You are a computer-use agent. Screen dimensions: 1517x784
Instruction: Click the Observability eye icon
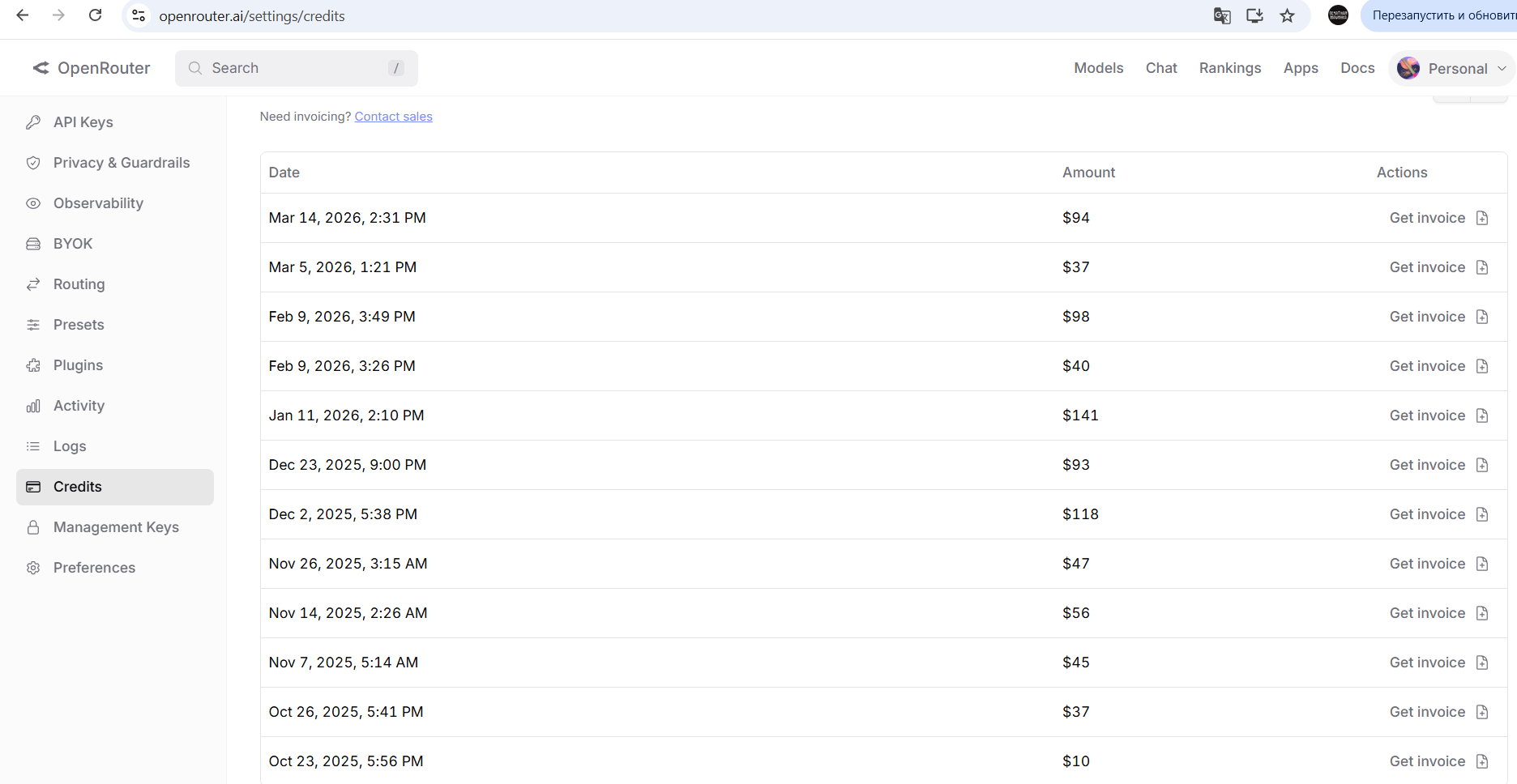(33, 203)
